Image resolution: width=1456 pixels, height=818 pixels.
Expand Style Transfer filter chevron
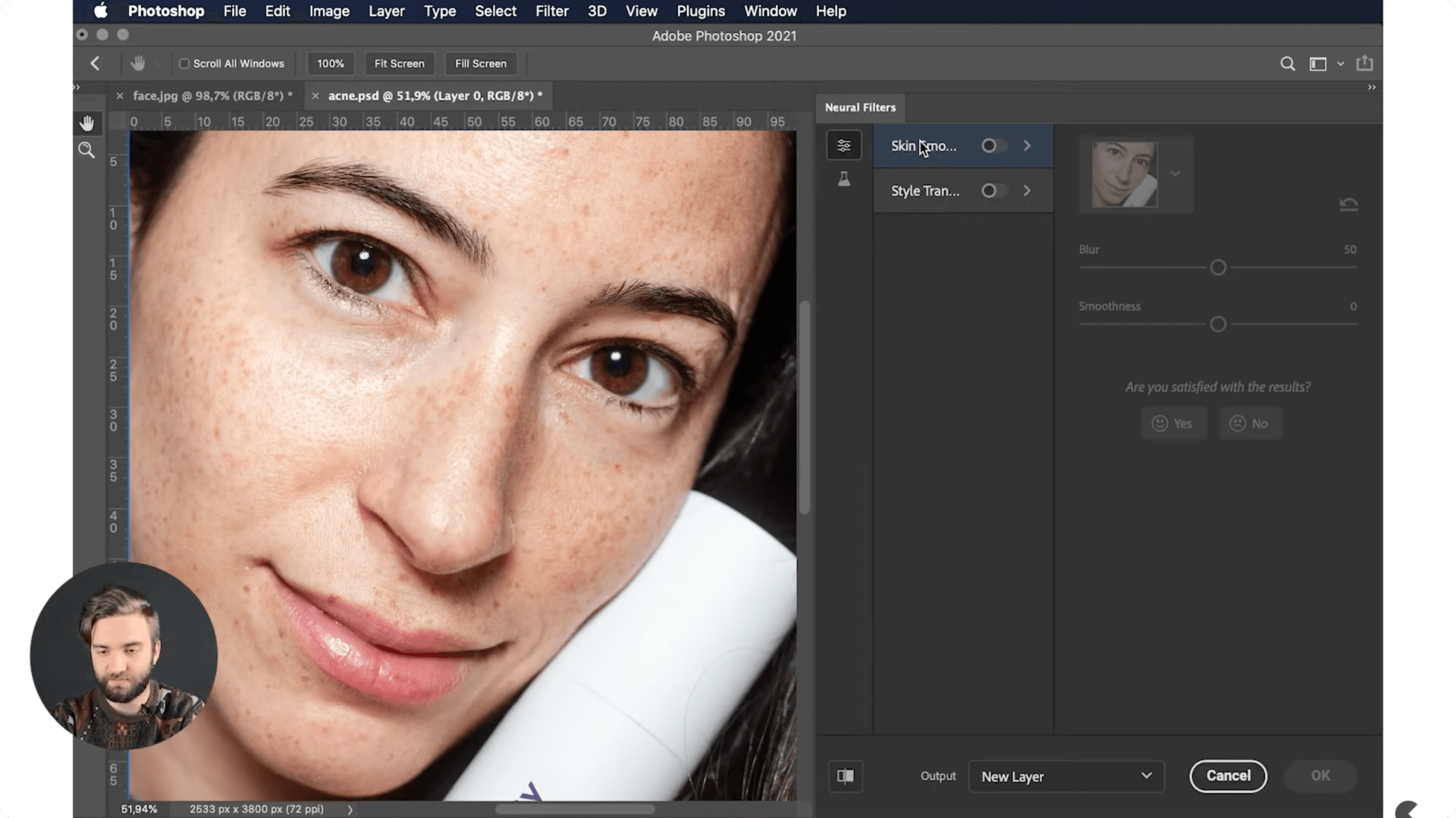click(1027, 190)
